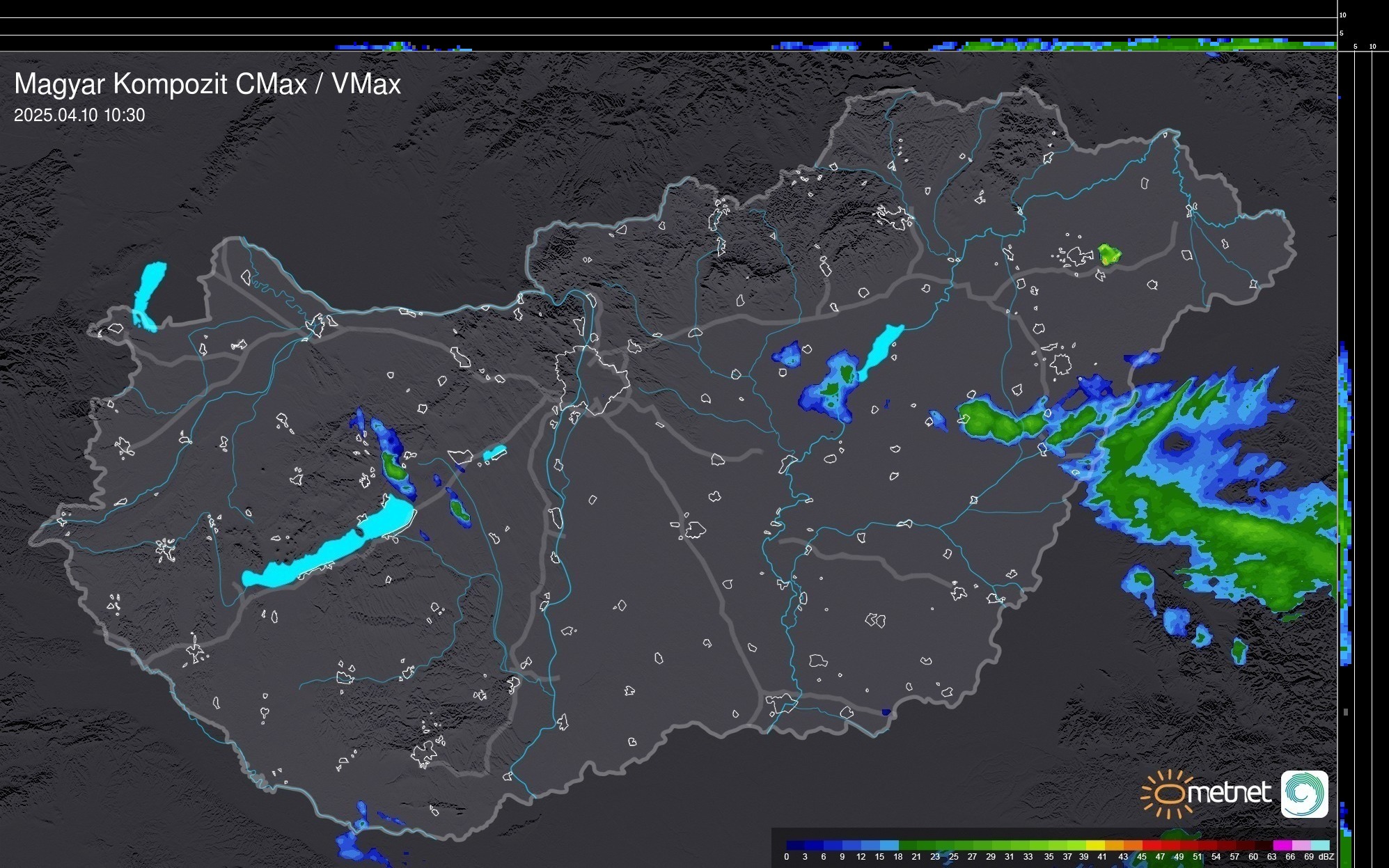Click the dBZ unit label in legend
This screenshot has height=868, width=1389.
(x=1326, y=857)
